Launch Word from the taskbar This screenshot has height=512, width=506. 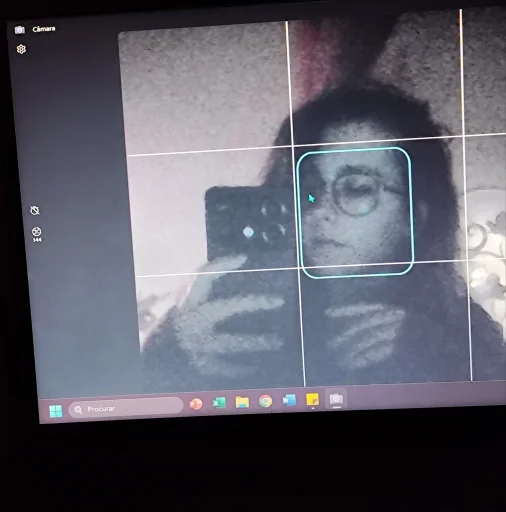[289, 400]
